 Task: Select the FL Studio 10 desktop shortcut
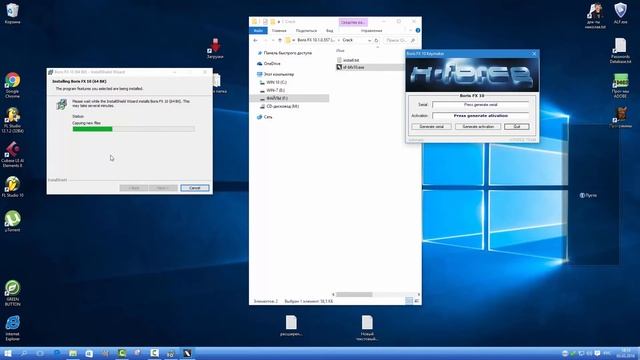pyautogui.click(x=12, y=187)
